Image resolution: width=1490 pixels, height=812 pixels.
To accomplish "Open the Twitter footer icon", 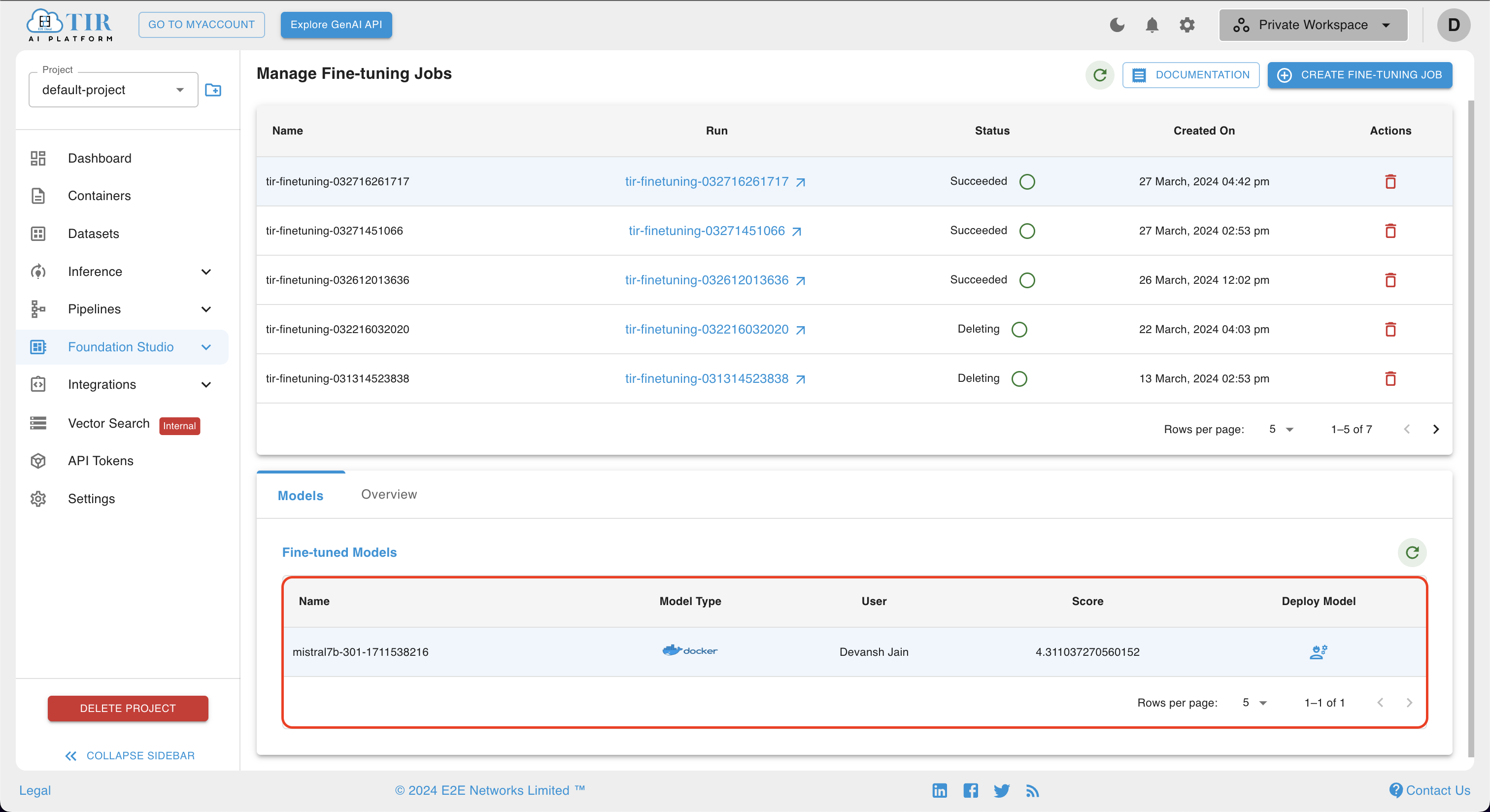I will [1001, 790].
